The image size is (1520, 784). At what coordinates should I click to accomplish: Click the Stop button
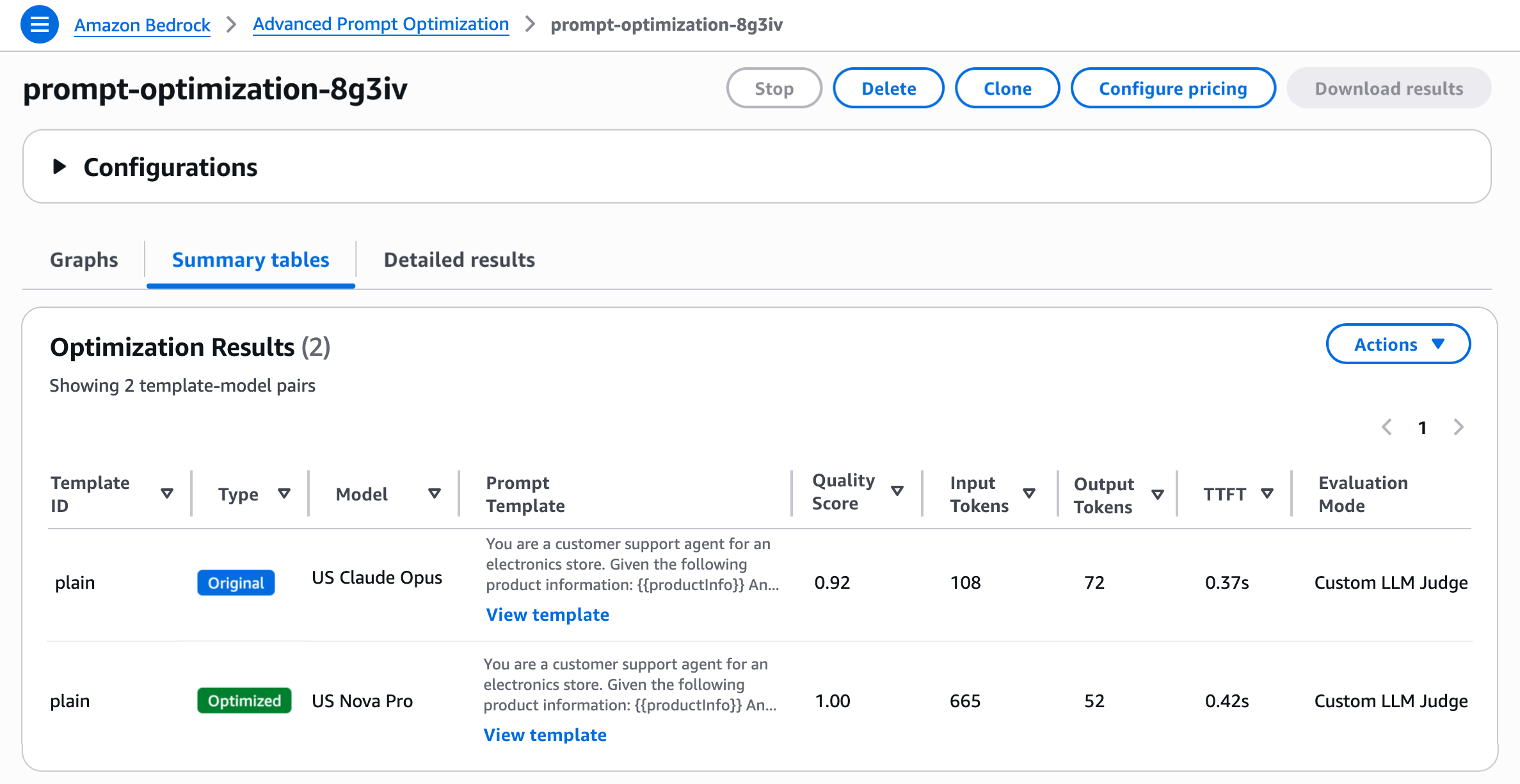pyautogui.click(x=774, y=88)
